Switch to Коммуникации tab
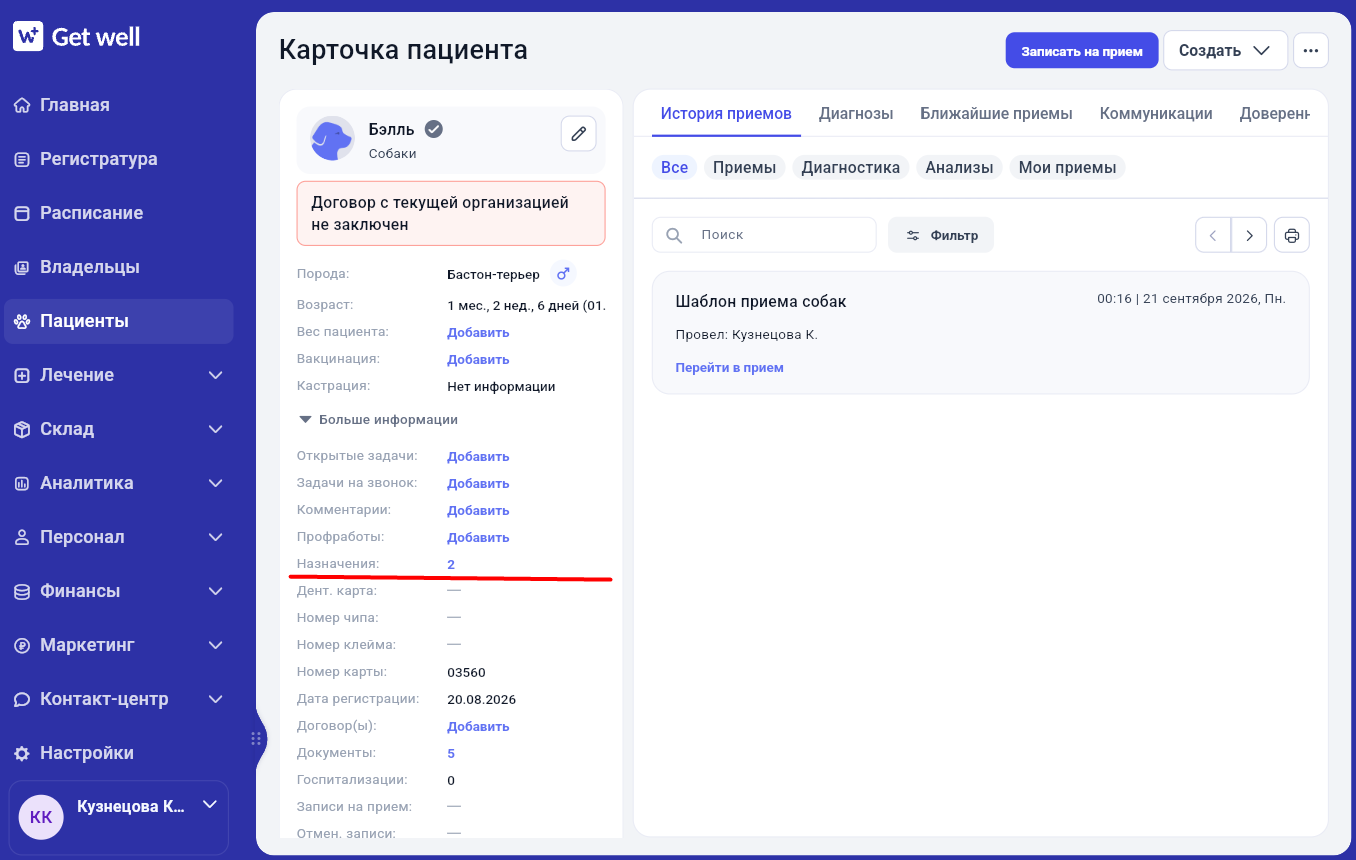 1156,114
